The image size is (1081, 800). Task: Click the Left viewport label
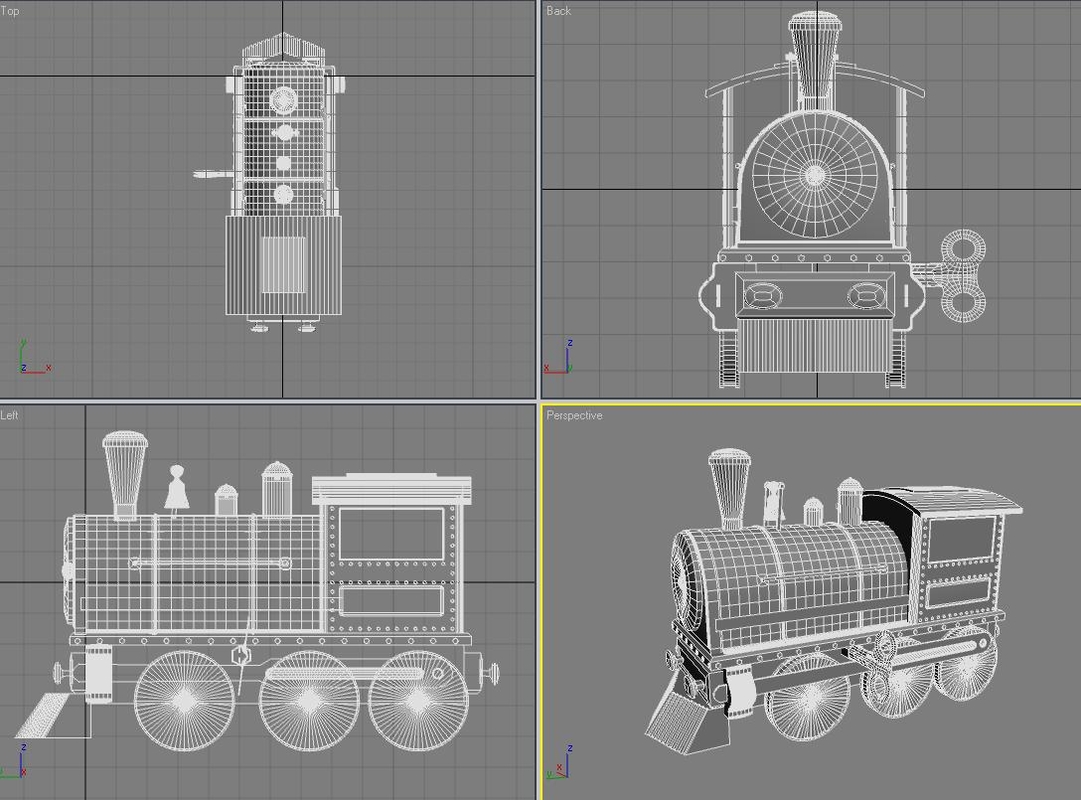[8, 414]
